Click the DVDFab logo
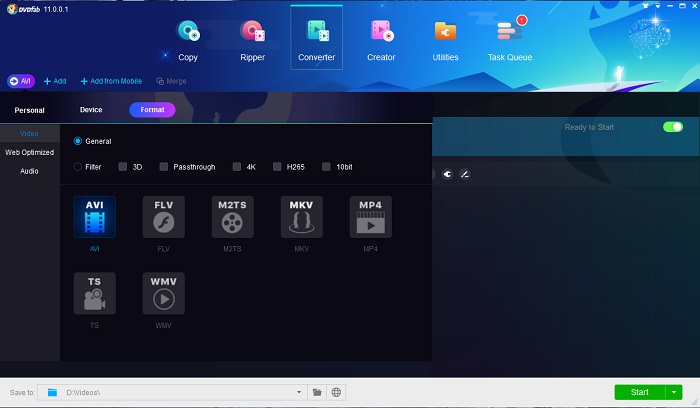The height and width of the screenshot is (408, 700). click(24, 9)
